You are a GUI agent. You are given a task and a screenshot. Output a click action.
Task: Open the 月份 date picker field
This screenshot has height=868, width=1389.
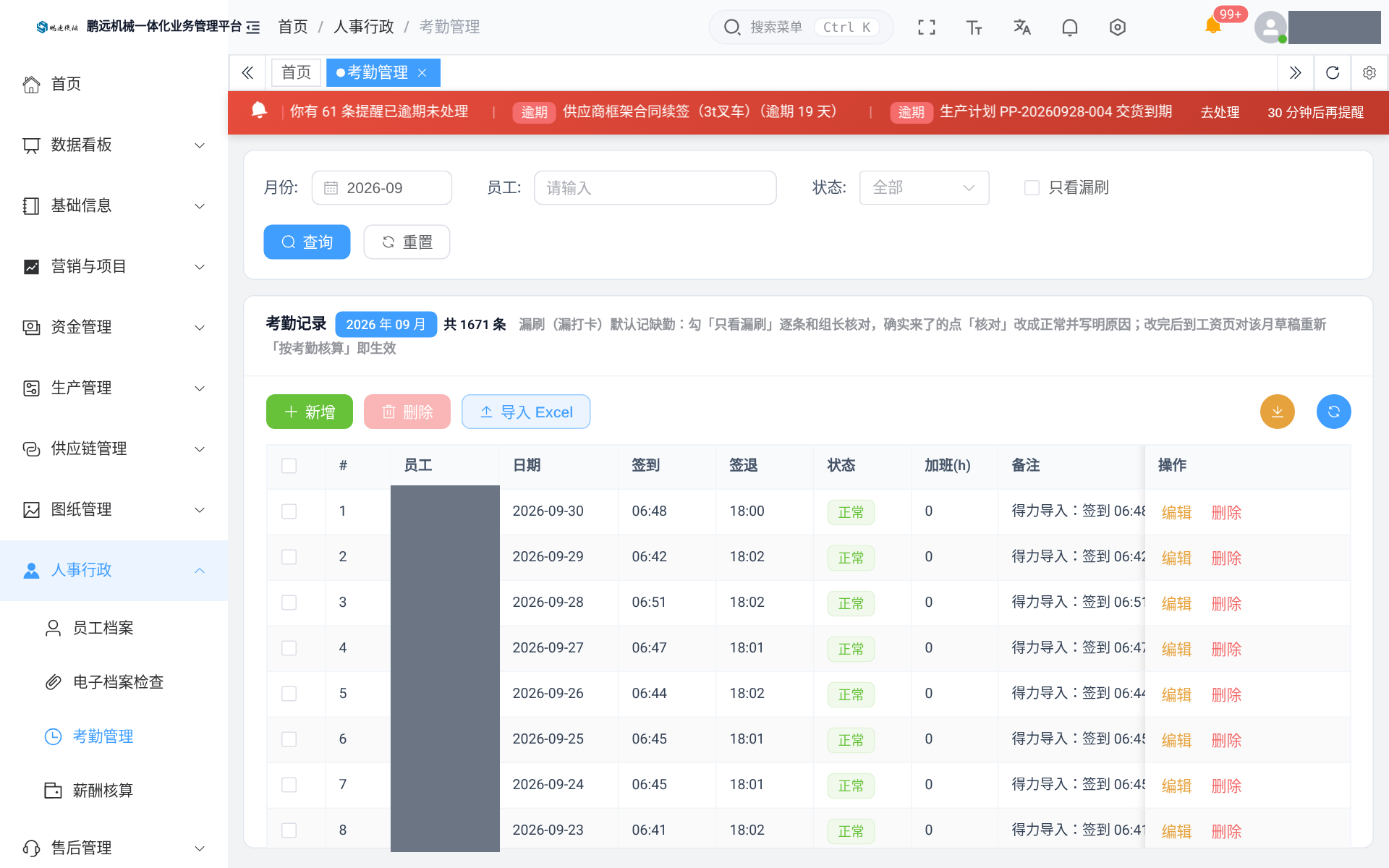[x=382, y=188]
